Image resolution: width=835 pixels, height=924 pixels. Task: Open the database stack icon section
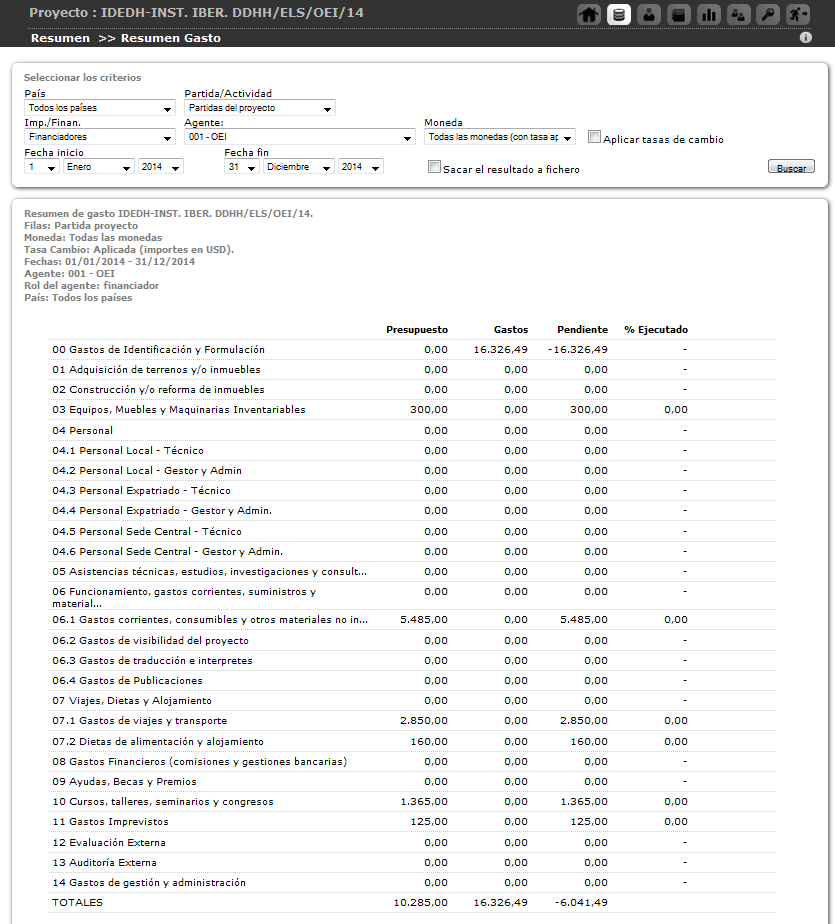coord(619,15)
